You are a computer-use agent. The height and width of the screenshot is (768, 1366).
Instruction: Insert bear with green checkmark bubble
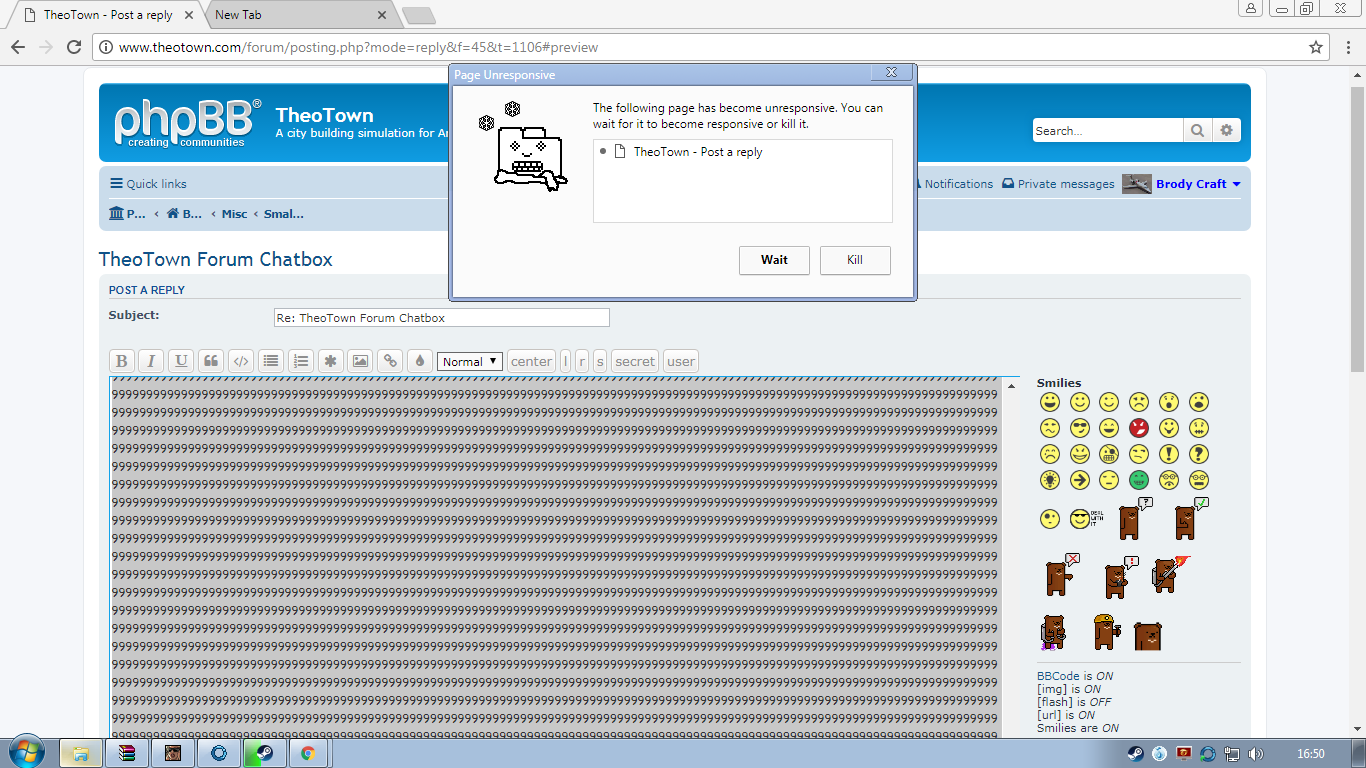[1192, 518]
